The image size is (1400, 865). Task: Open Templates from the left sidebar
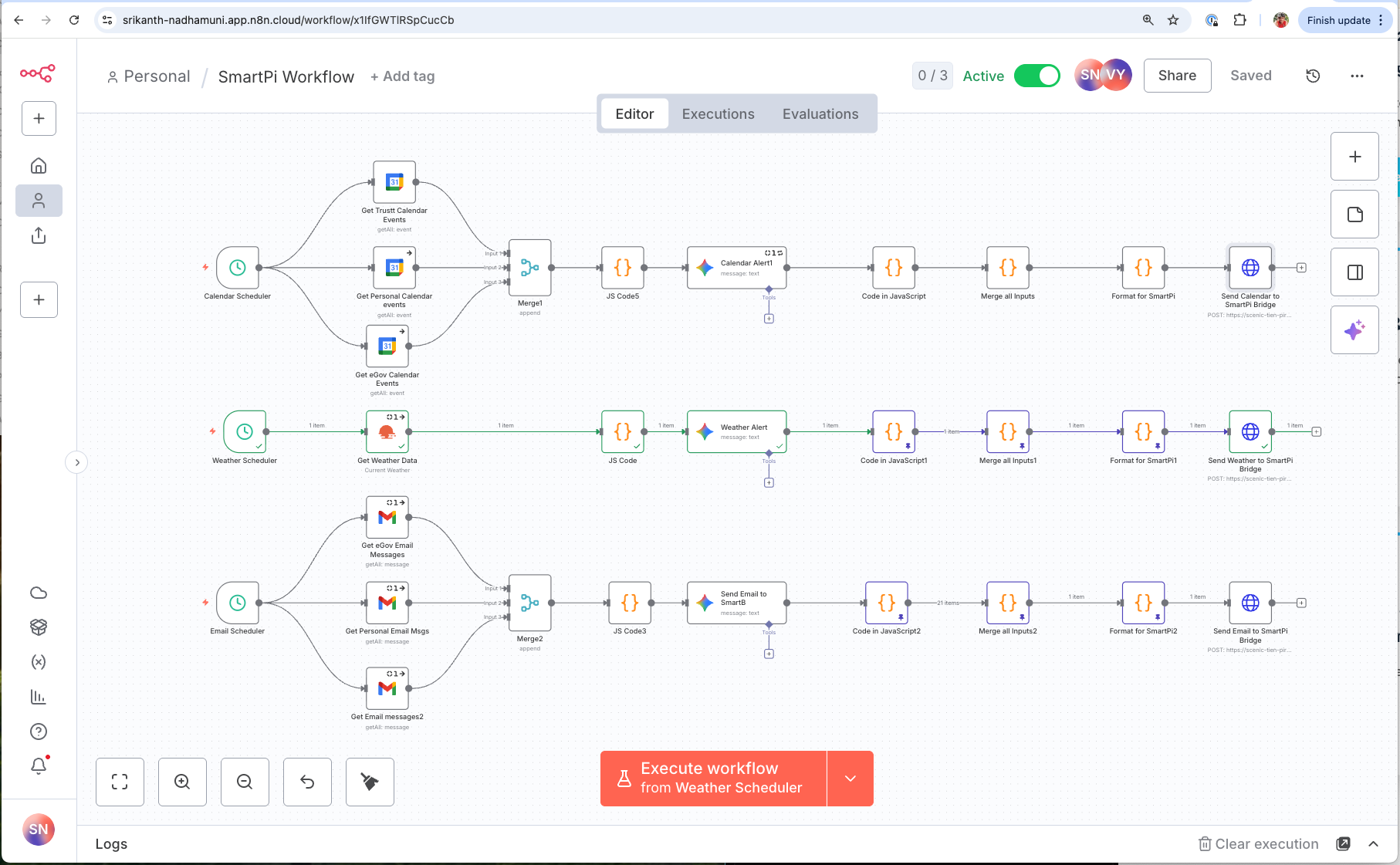click(39, 627)
